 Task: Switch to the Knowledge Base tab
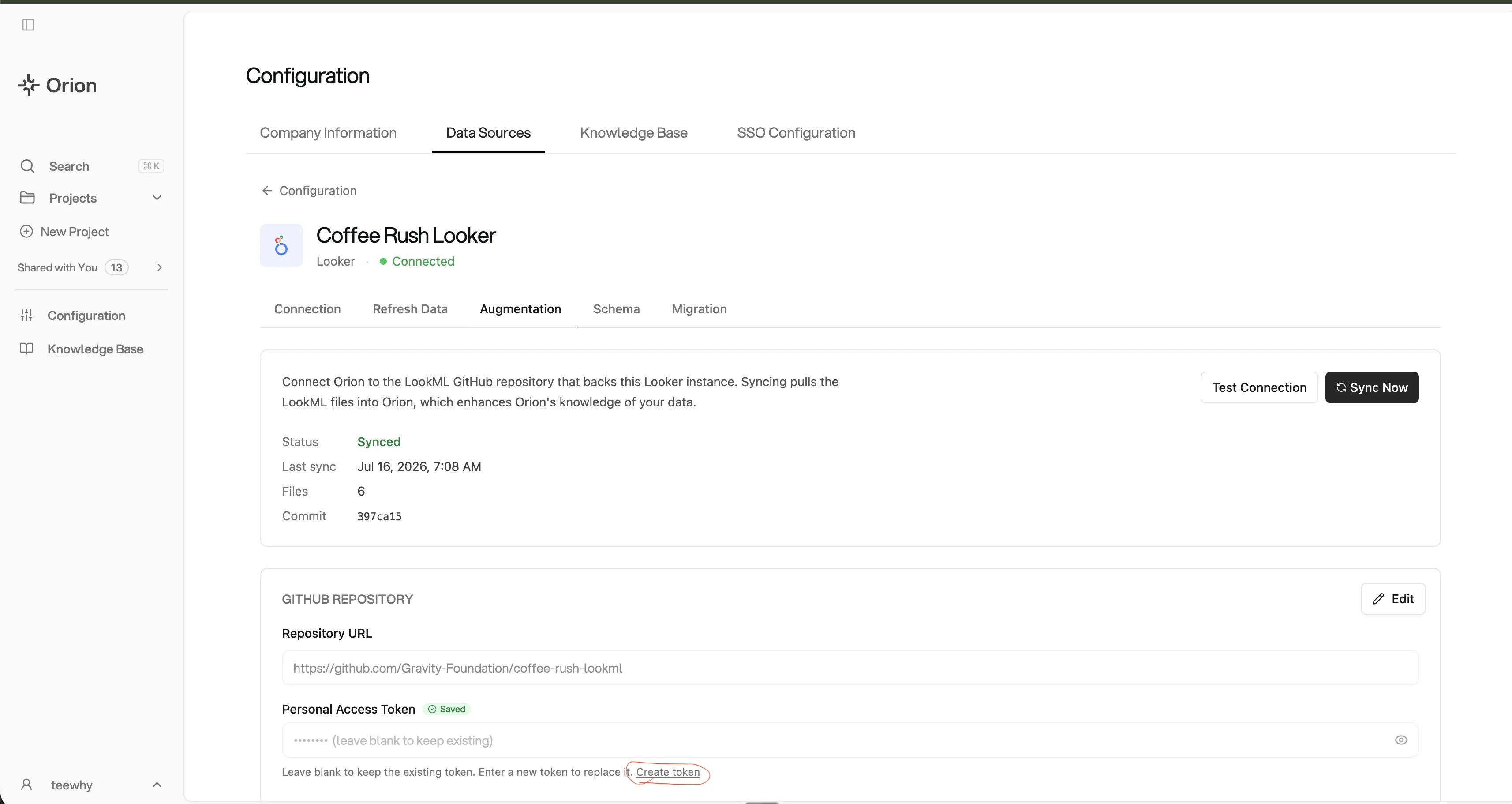633,133
